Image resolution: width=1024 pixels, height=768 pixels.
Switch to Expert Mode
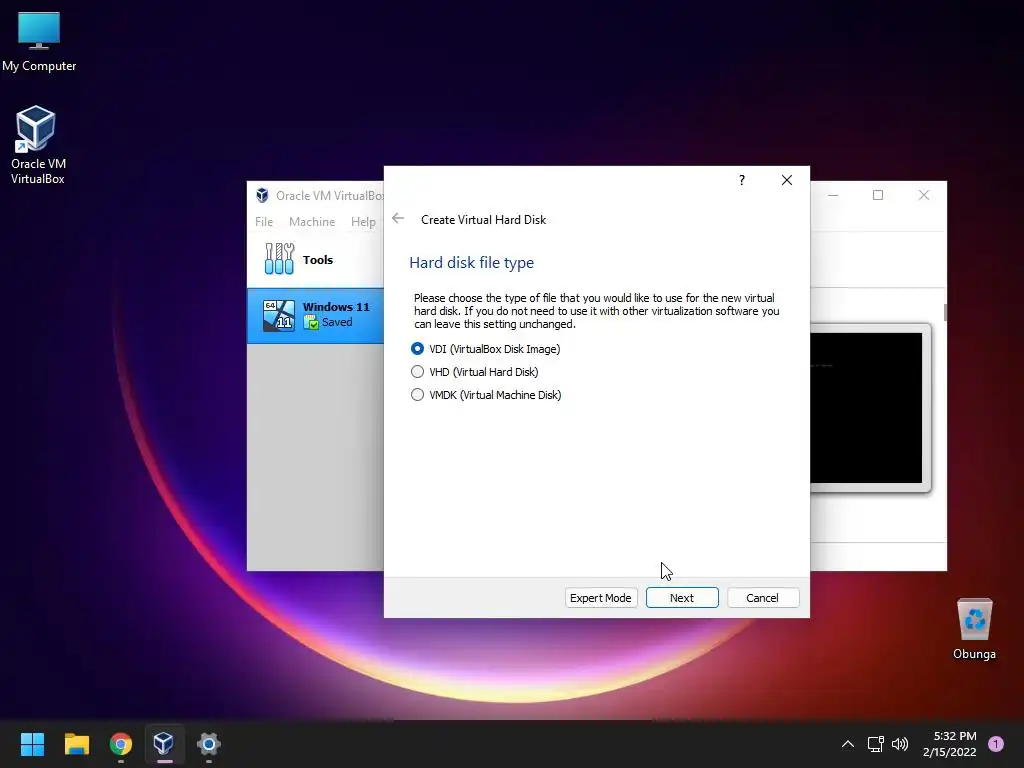pyautogui.click(x=601, y=598)
